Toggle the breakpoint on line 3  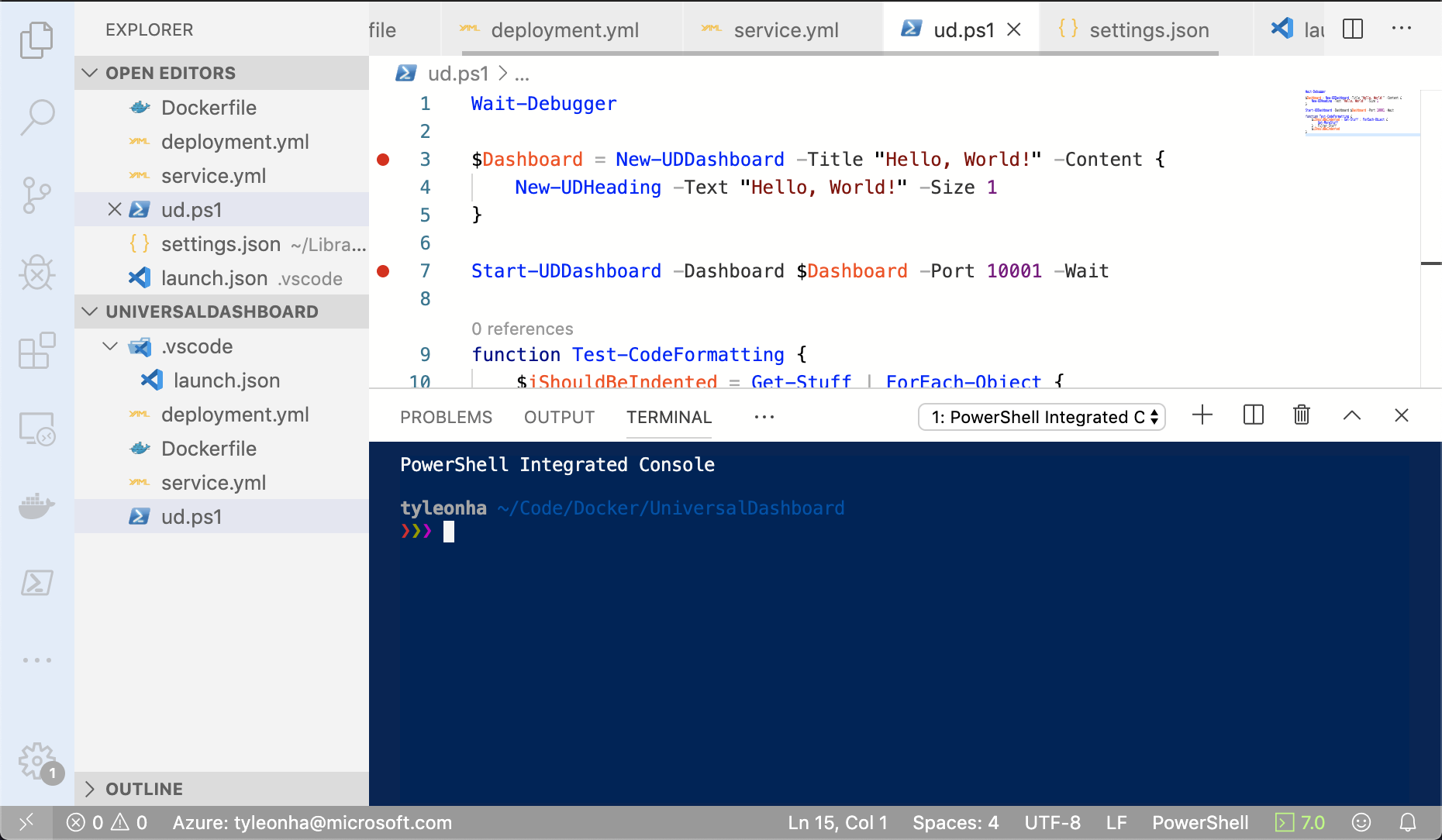pyautogui.click(x=383, y=160)
